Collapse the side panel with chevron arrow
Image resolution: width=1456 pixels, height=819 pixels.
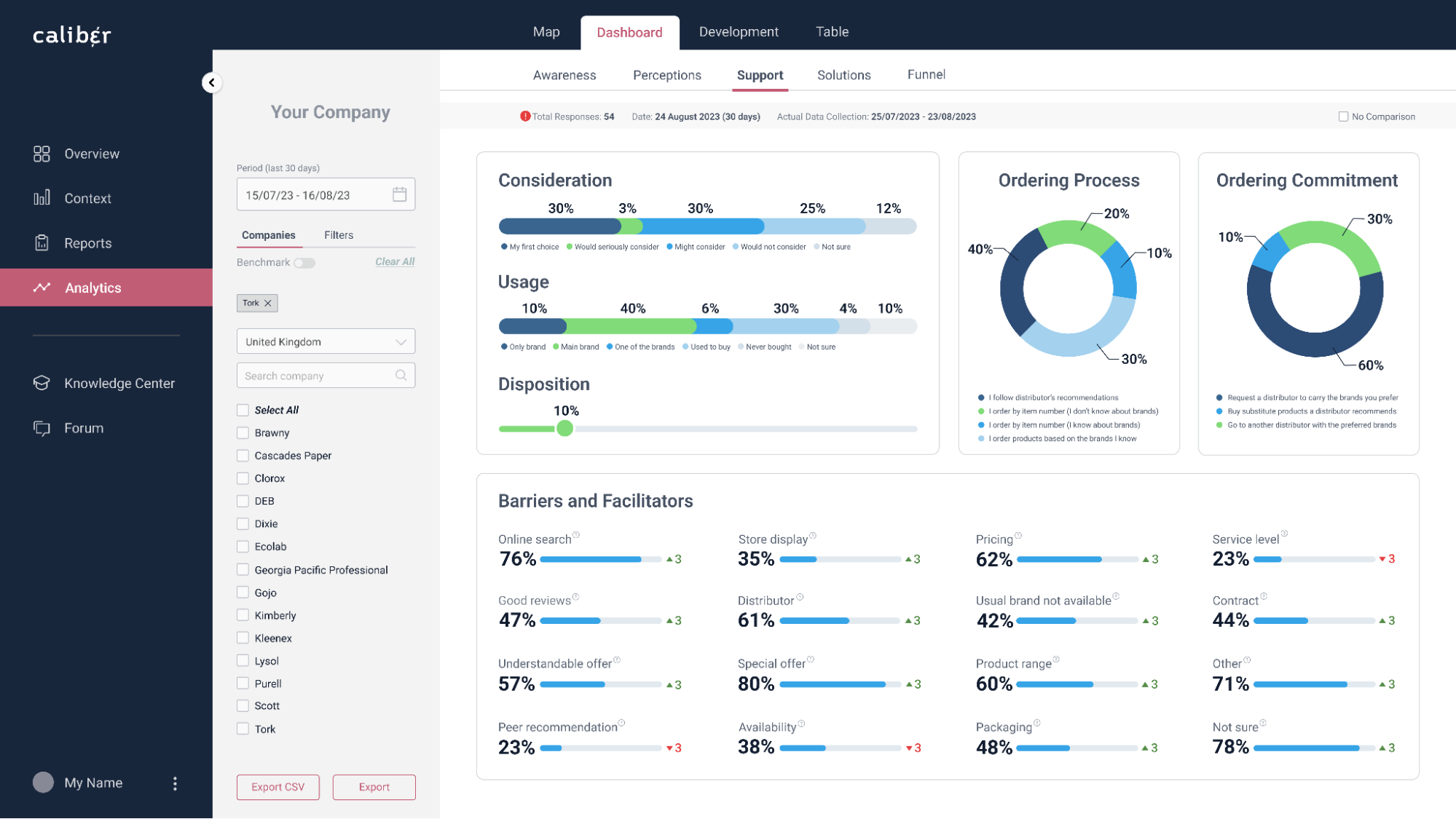click(x=211, y=82)
